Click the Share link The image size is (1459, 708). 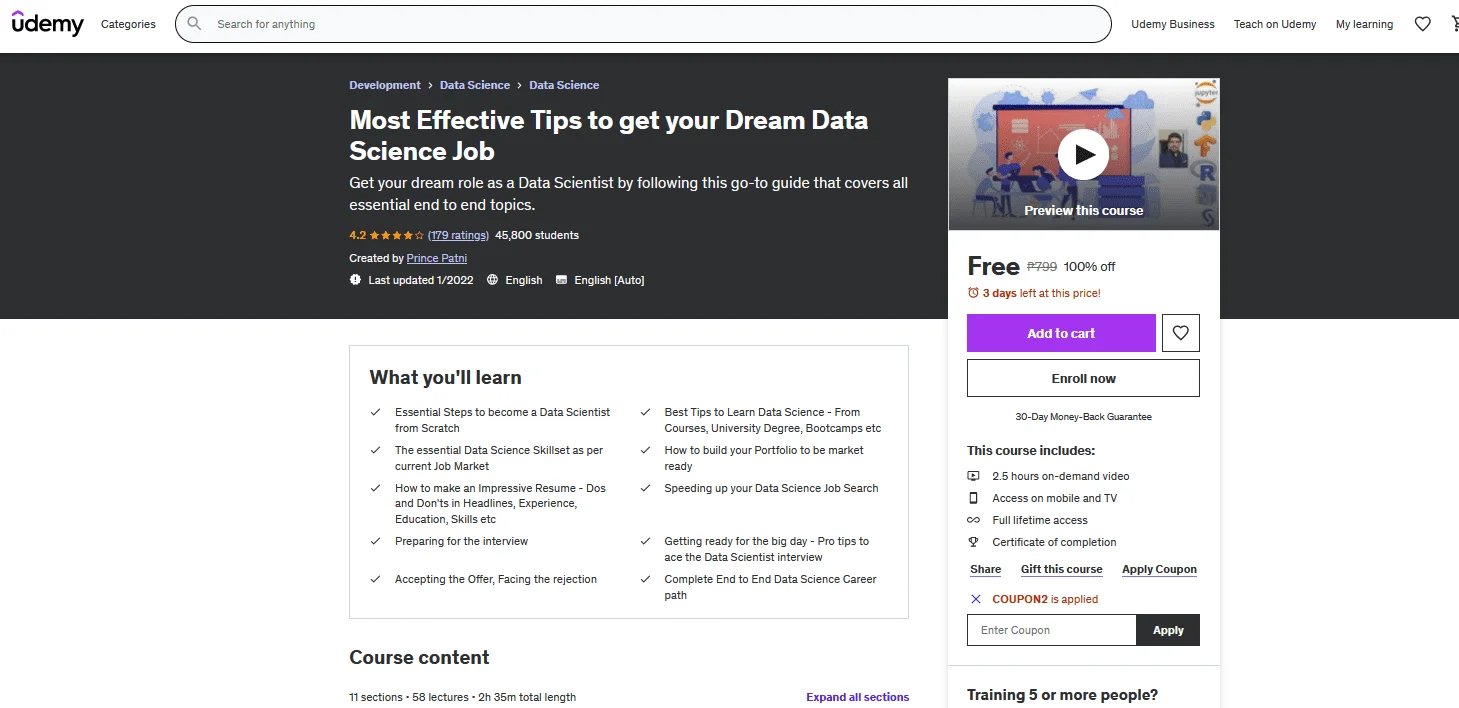click(x=985, y=569)
